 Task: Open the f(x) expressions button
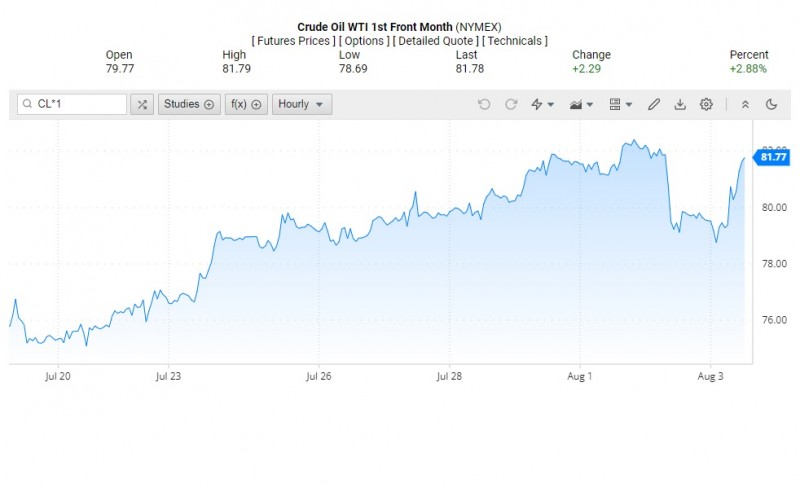244,104
